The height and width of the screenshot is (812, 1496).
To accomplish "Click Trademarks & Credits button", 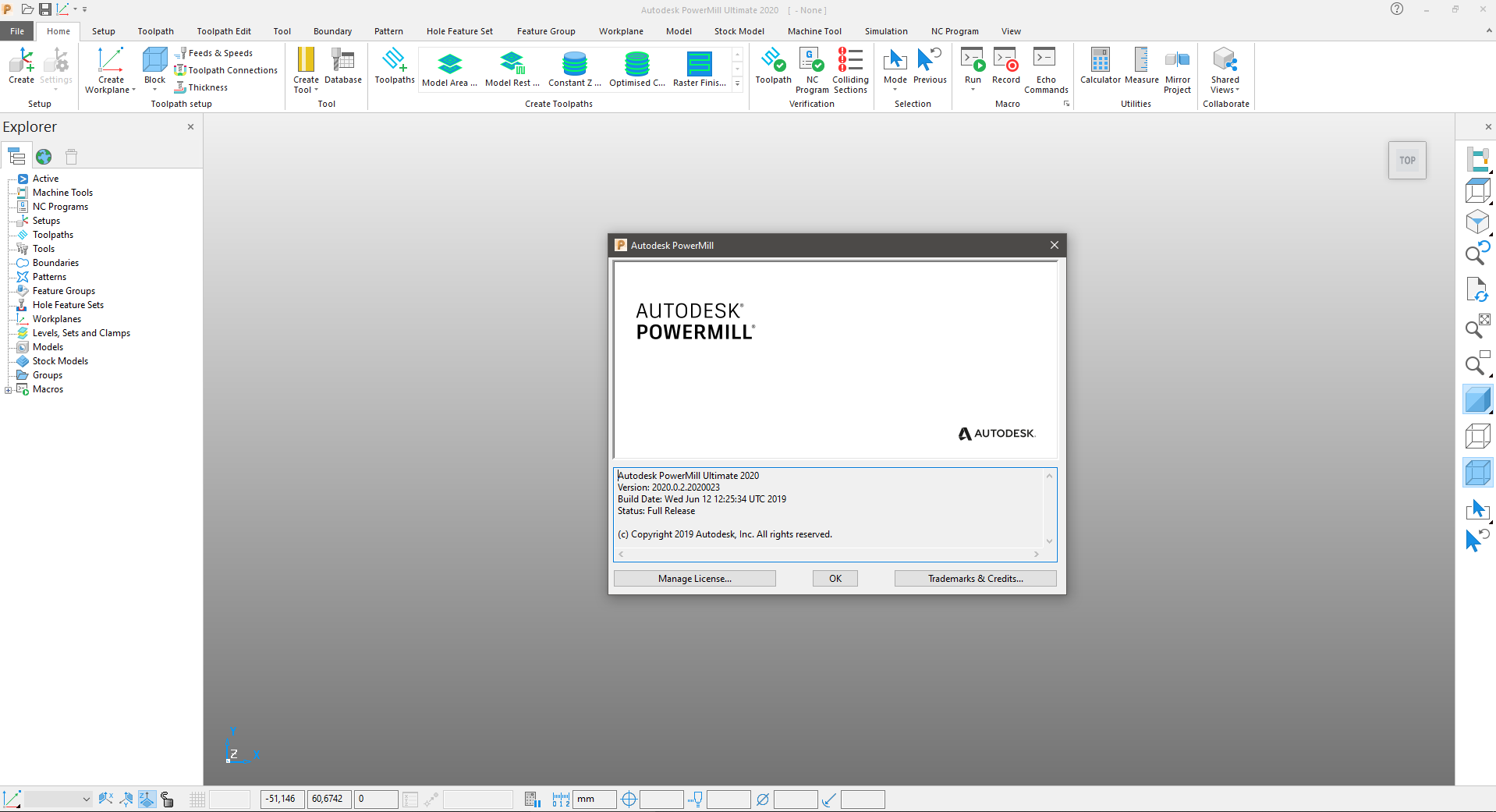I will [x=975, y=579].
